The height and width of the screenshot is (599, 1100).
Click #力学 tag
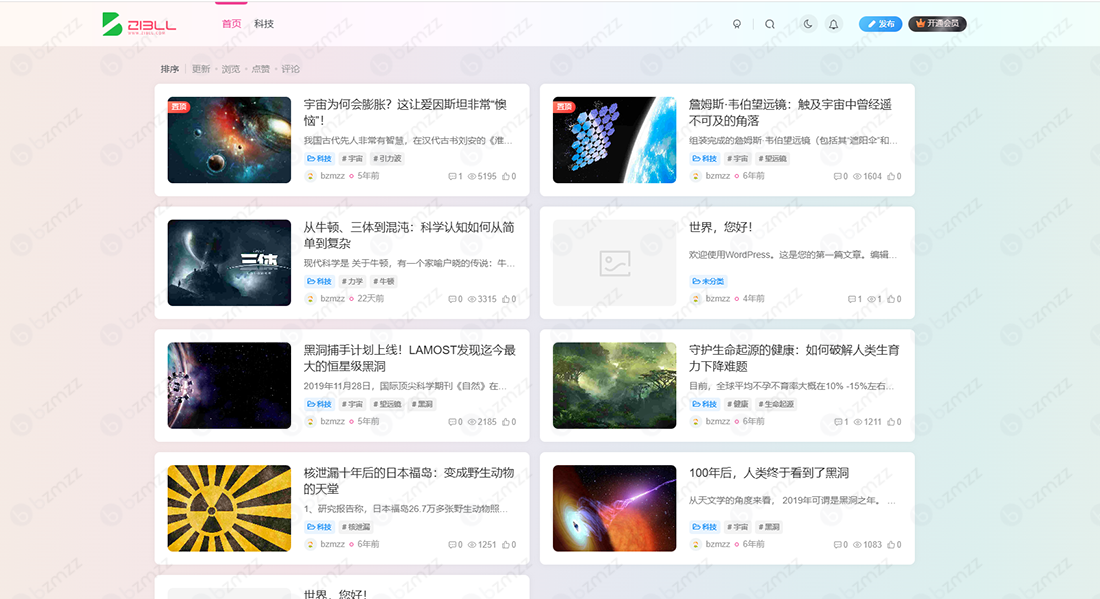click(x=353, y=281)
